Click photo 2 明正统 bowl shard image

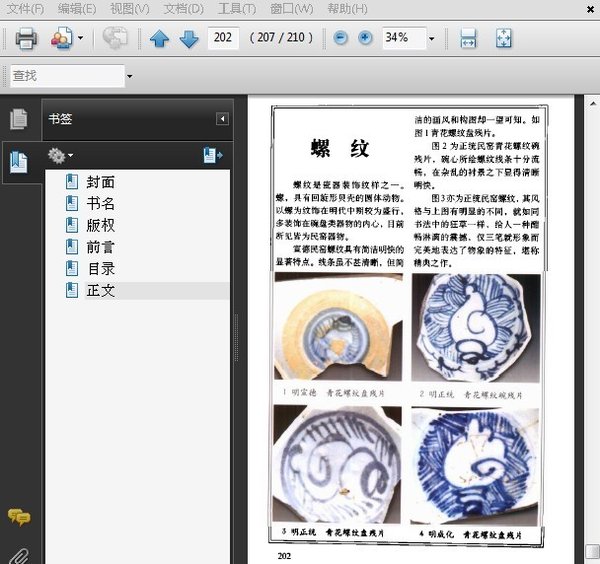coord(476,328)
